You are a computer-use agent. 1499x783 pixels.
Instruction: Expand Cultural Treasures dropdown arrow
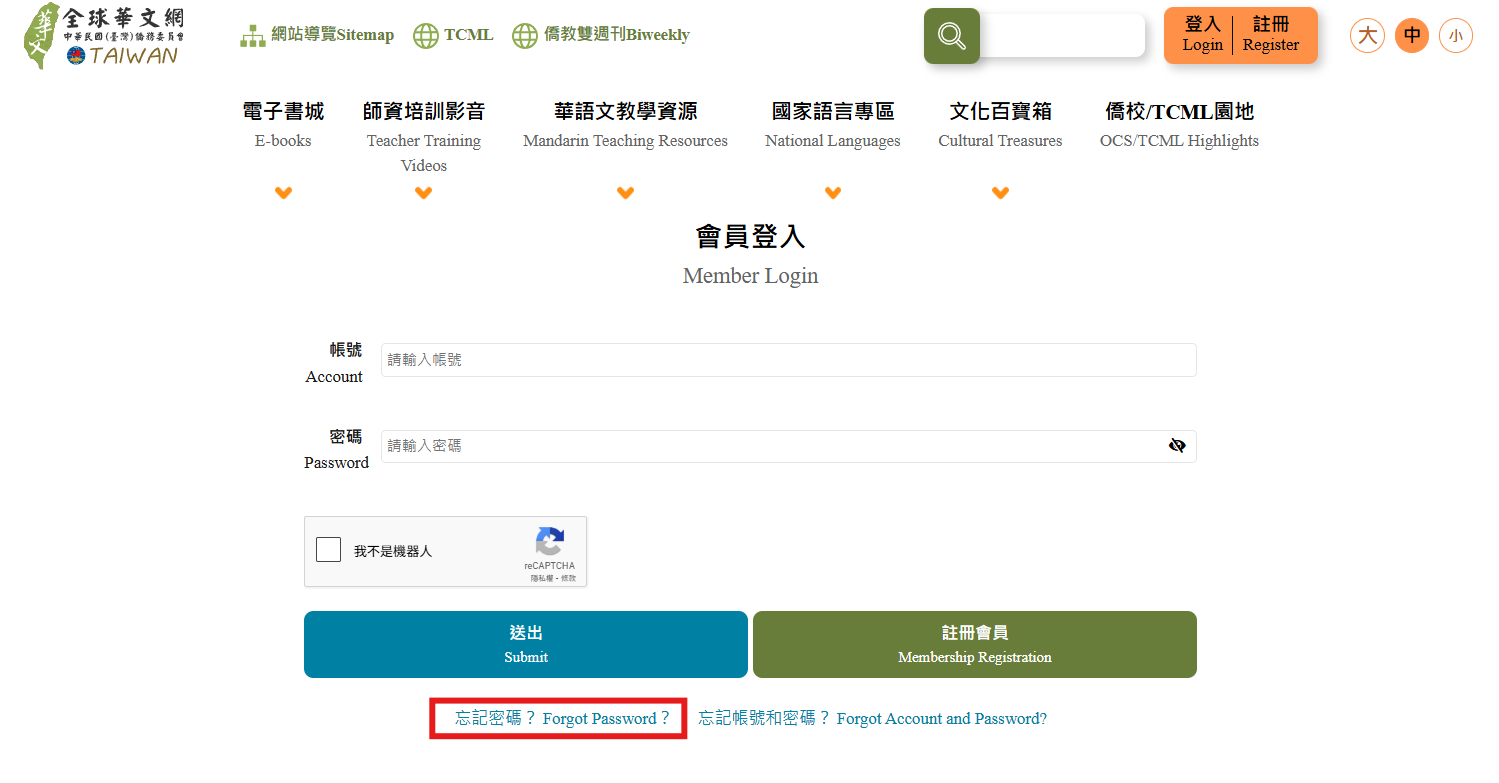point(1000,193)
